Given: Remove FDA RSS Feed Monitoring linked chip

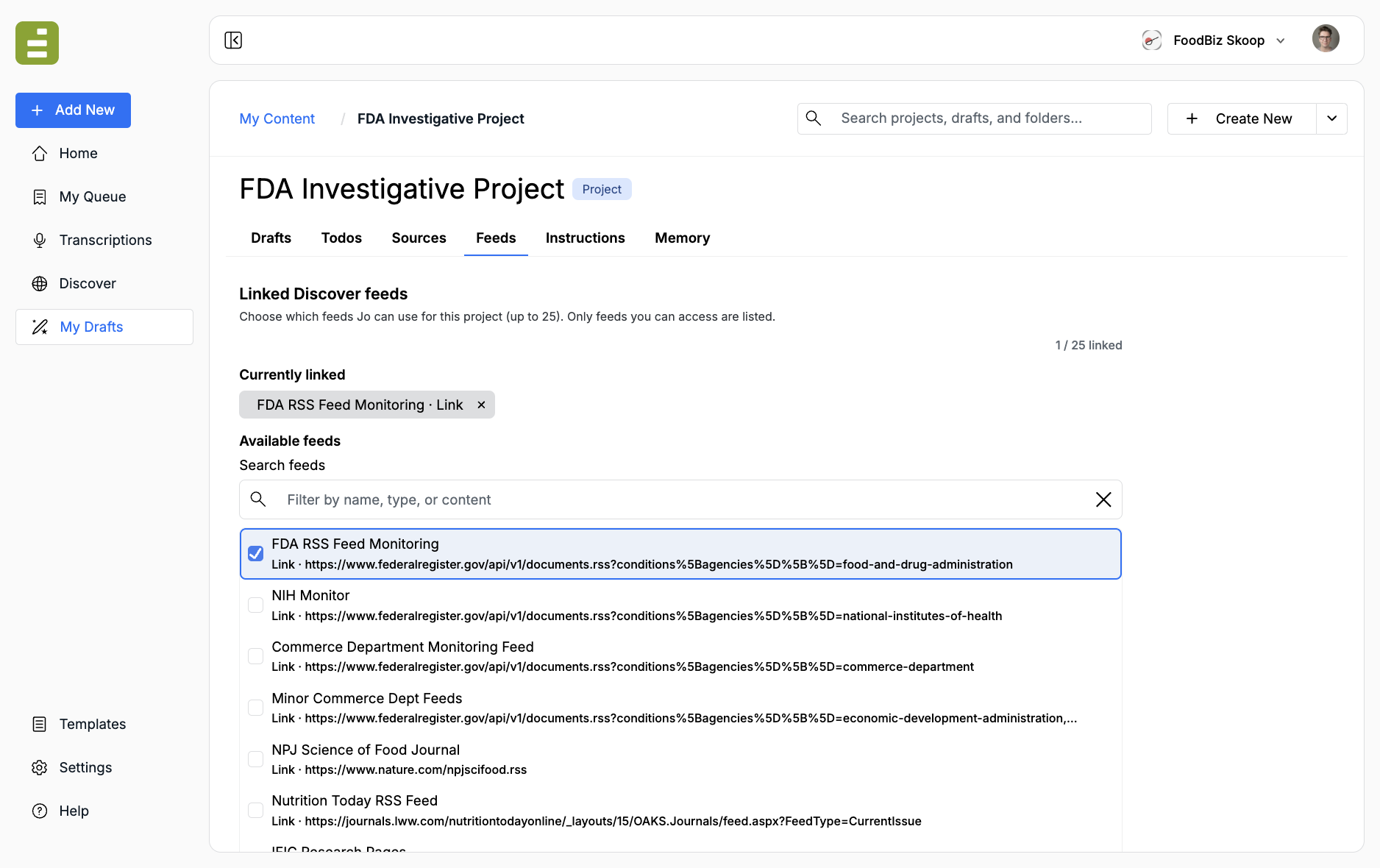Looking at the screenshot, I should pyautogui.click(x=481, y=405).
